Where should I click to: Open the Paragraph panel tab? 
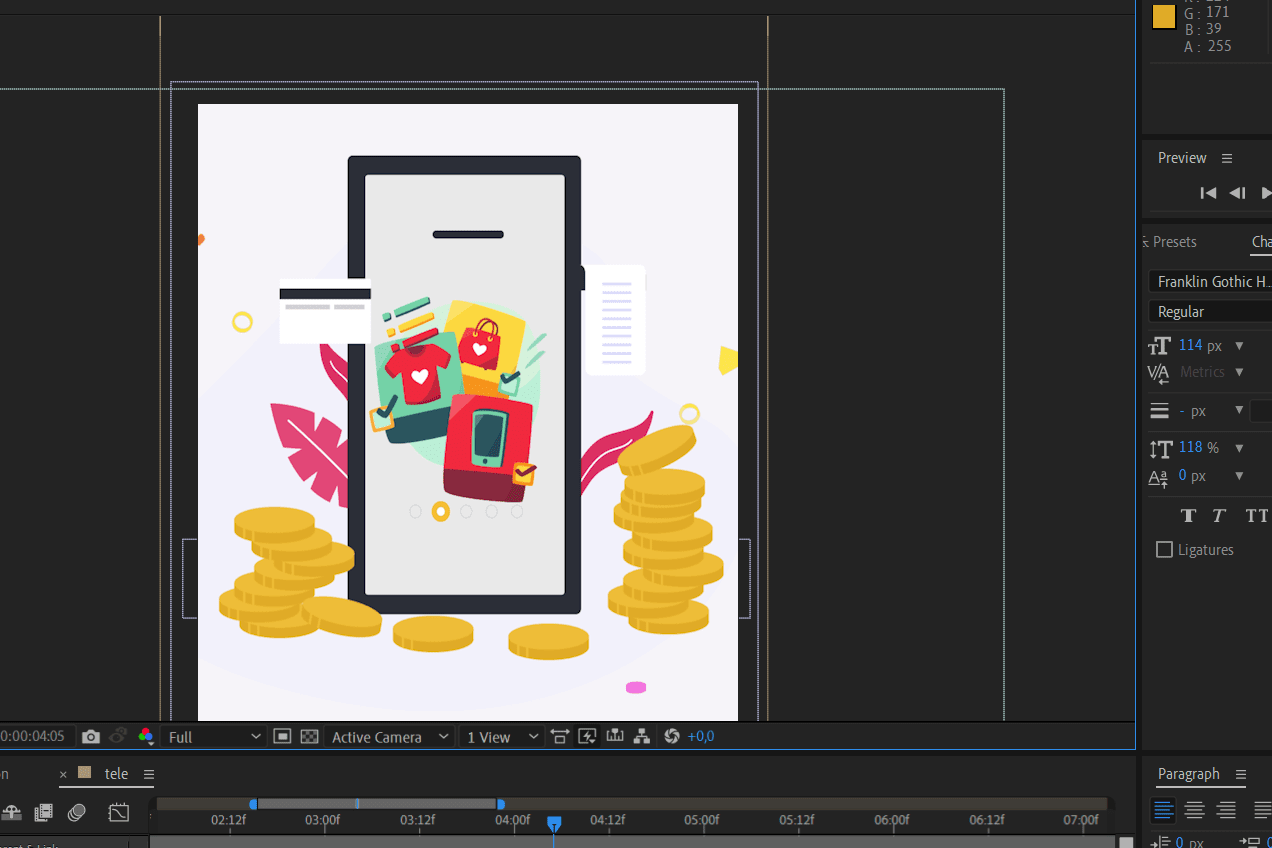pyautogui.click(x=1188, y=774)
